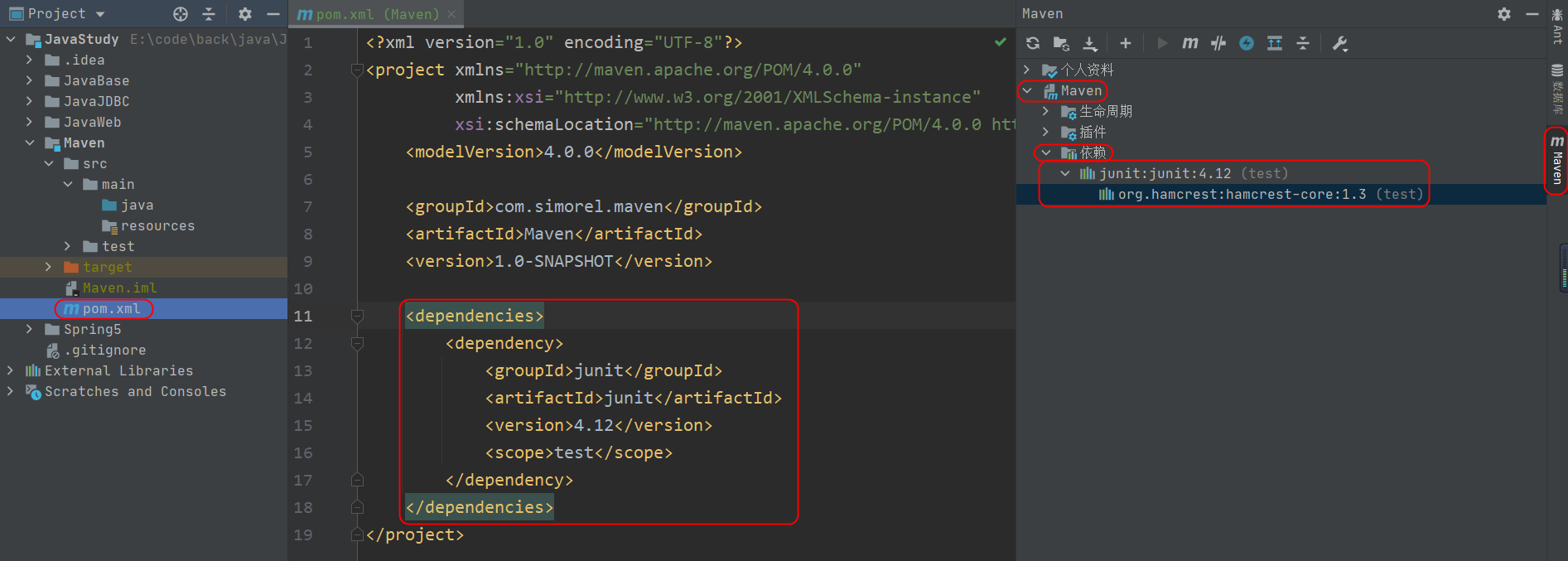The width and height of the screenshot is (1568, 561).
Task: Select pom.xml in Project tree
Action: (103, 308)
